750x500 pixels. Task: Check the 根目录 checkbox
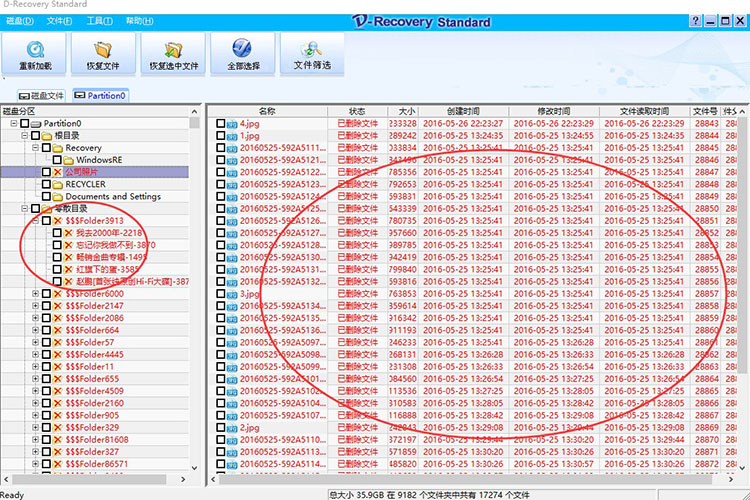coord(35,136)
